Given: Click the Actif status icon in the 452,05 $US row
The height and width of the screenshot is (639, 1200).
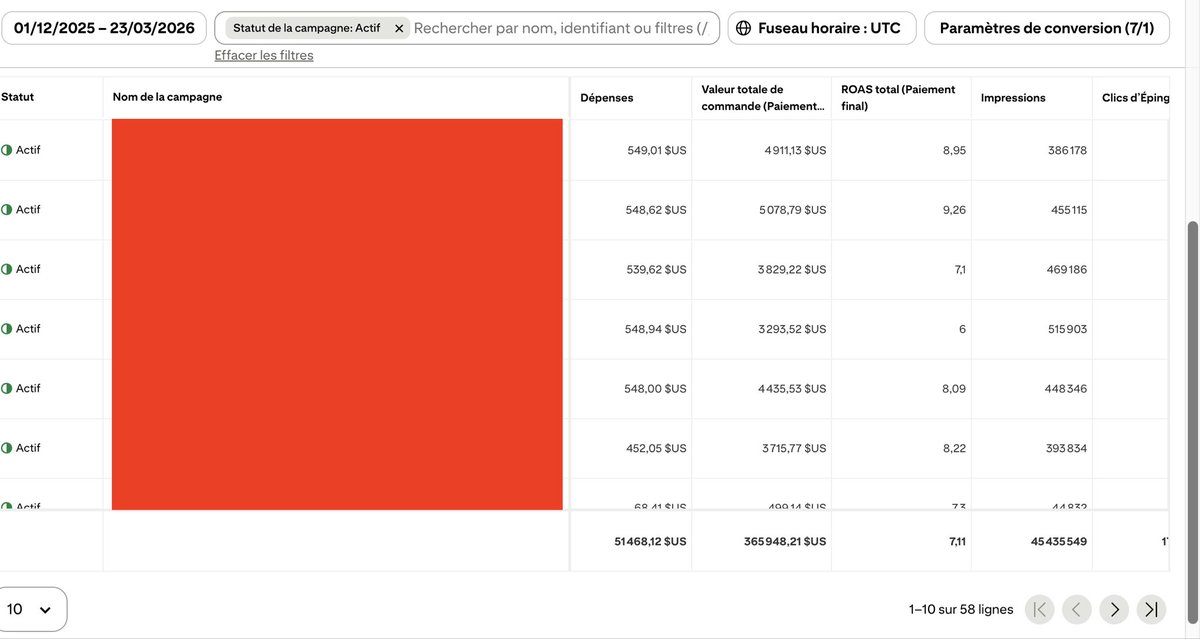Looking at the screenshot, I should pos(7,448).
